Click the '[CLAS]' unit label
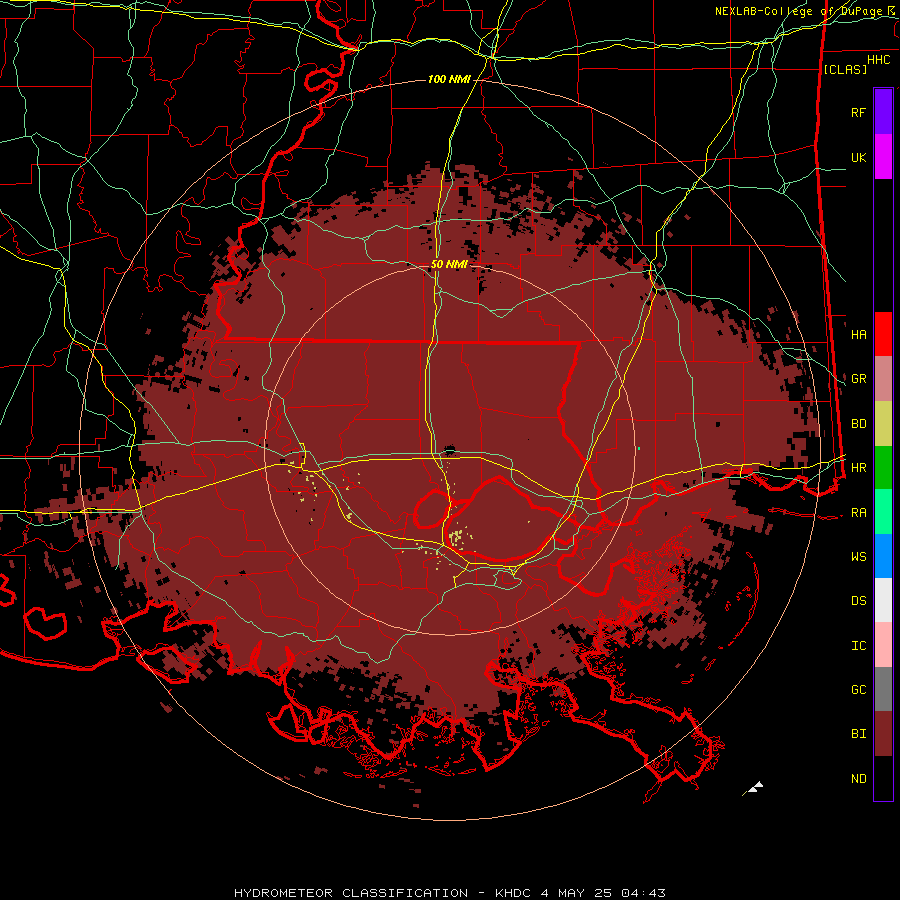This screenshot has height=900, width=900. pyautogui.click(x=845, y=69)
